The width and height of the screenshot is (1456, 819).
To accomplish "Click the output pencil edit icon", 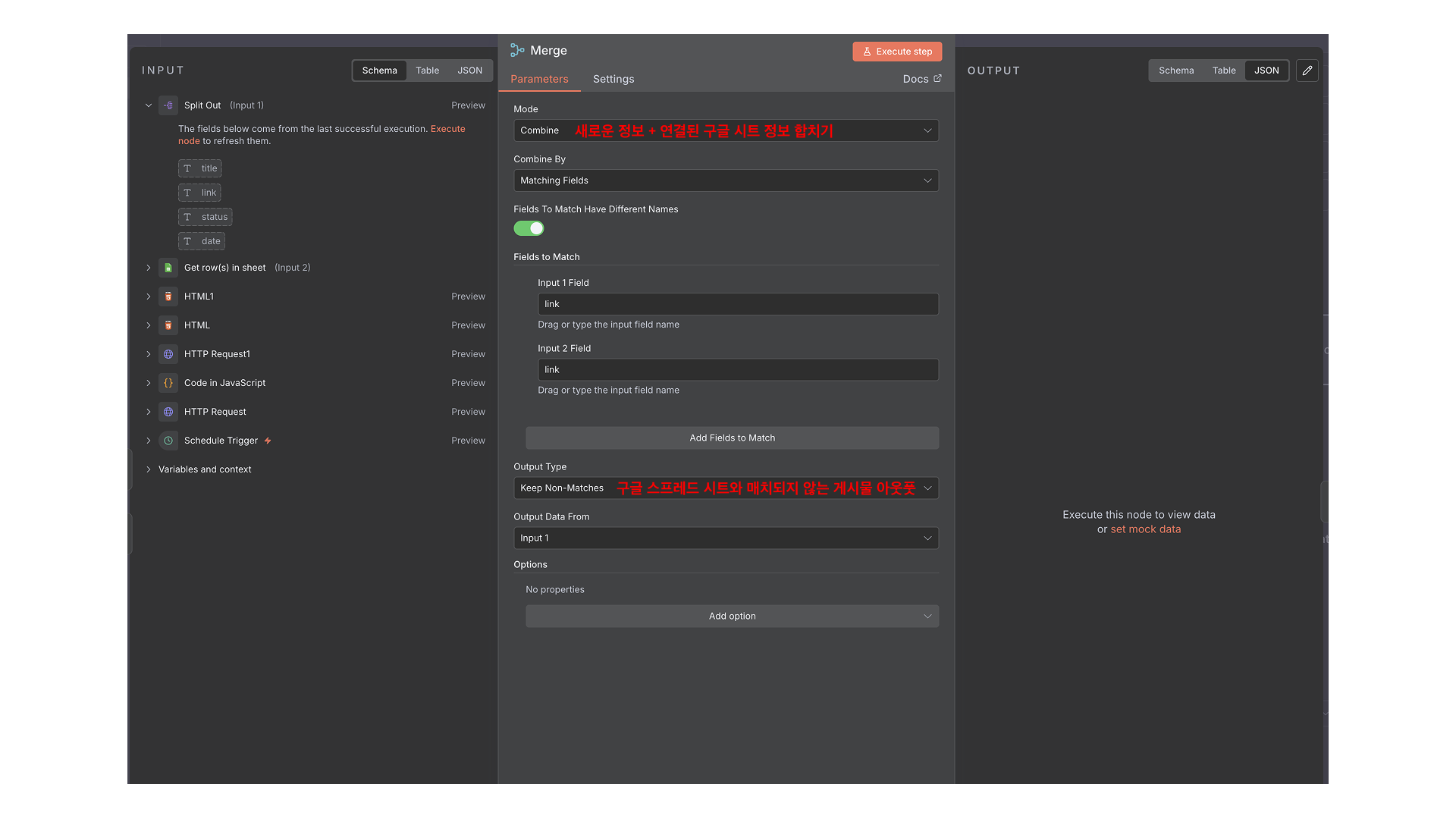I will click(x=1307, y=71).
